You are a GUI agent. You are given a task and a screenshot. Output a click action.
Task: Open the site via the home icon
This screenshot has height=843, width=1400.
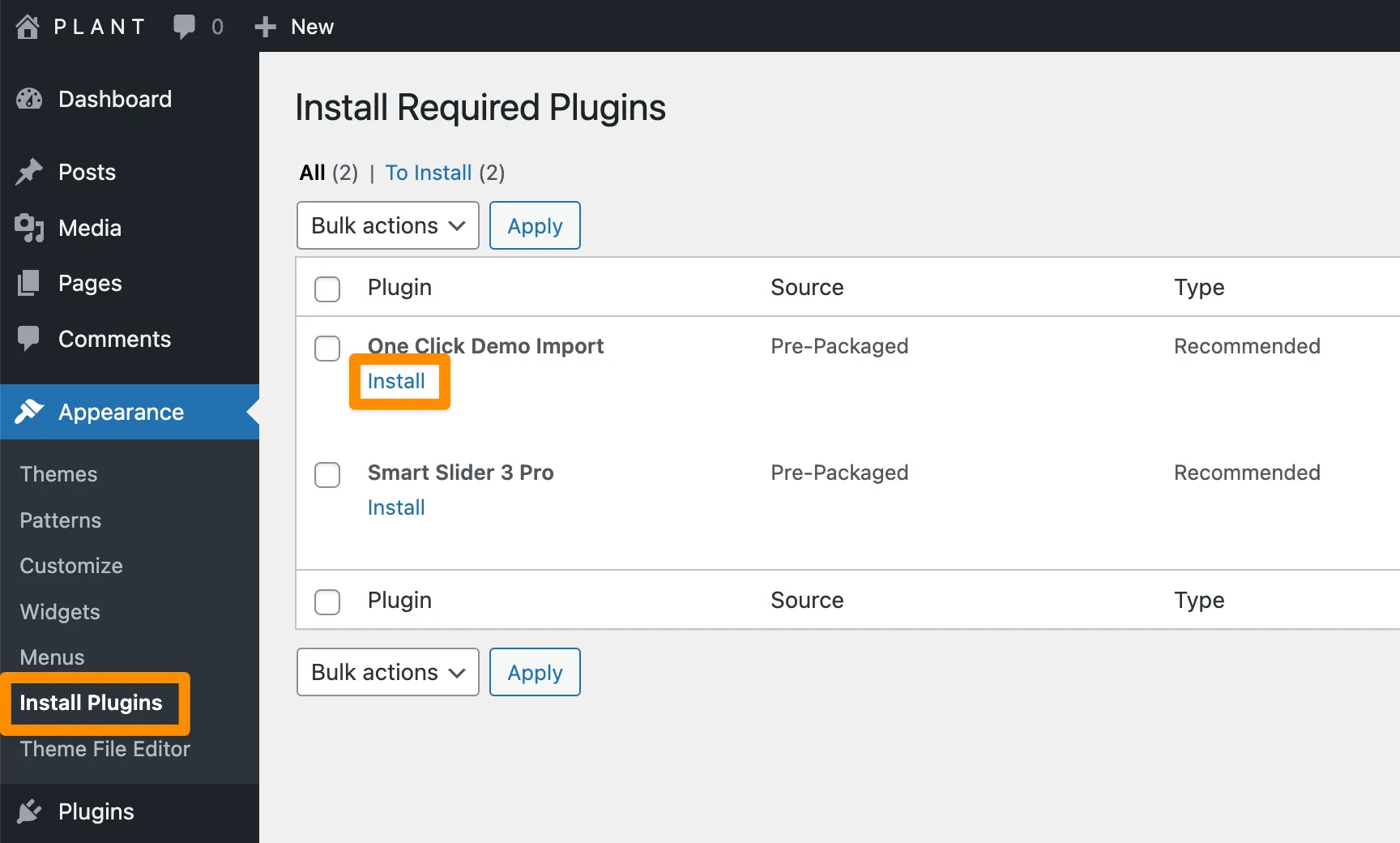pyautogui.click(x=27, y=25)
